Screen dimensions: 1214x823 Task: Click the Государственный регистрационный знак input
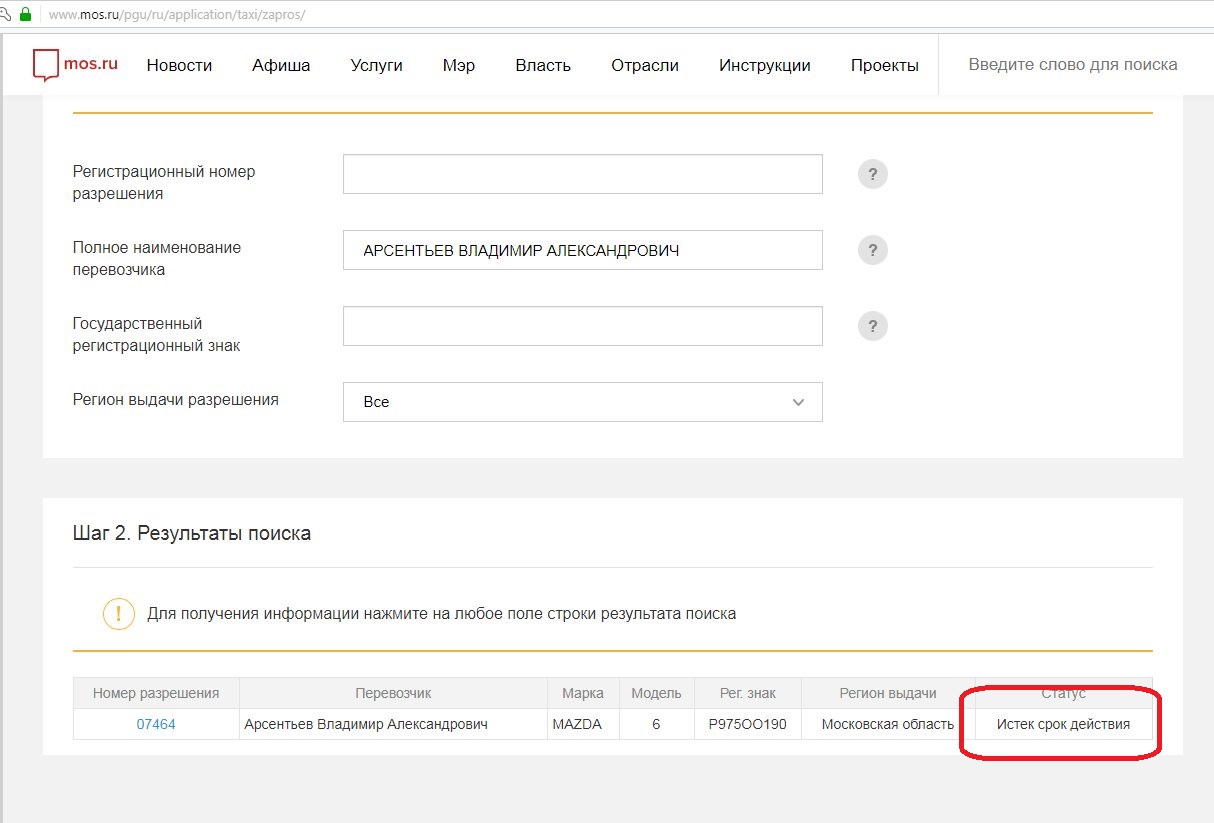pos(583,326)
